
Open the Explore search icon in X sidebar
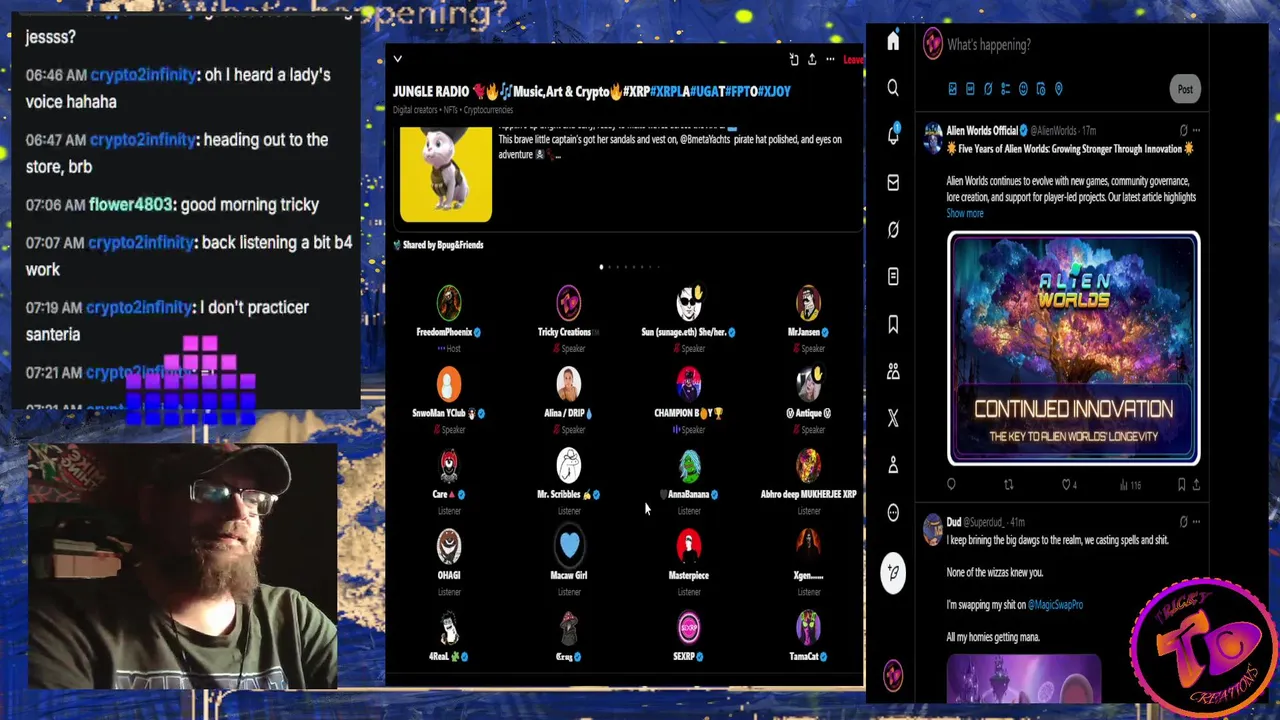(x=893, y=88)
